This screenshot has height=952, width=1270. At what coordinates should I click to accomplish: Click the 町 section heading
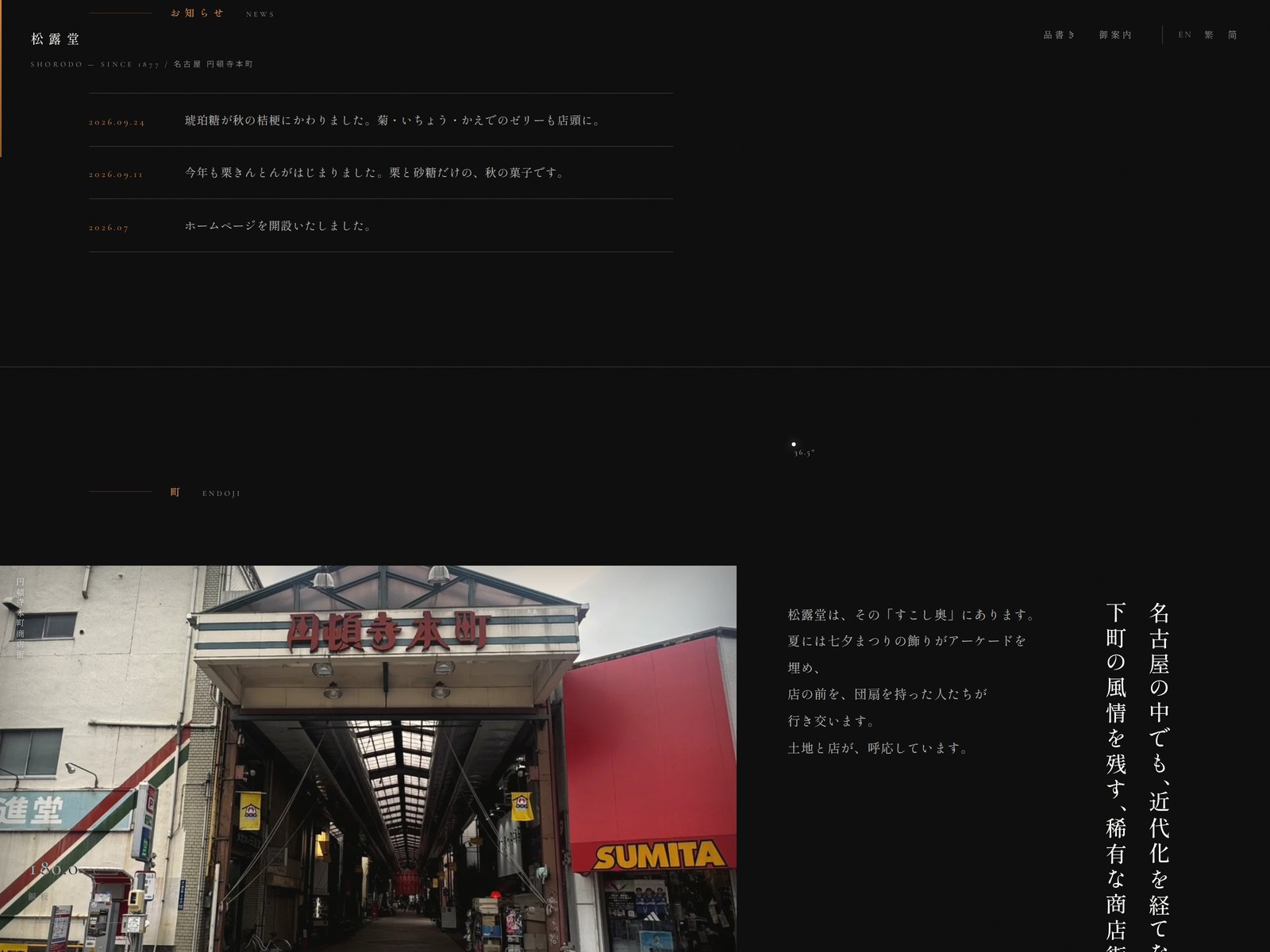coord(175,493)
